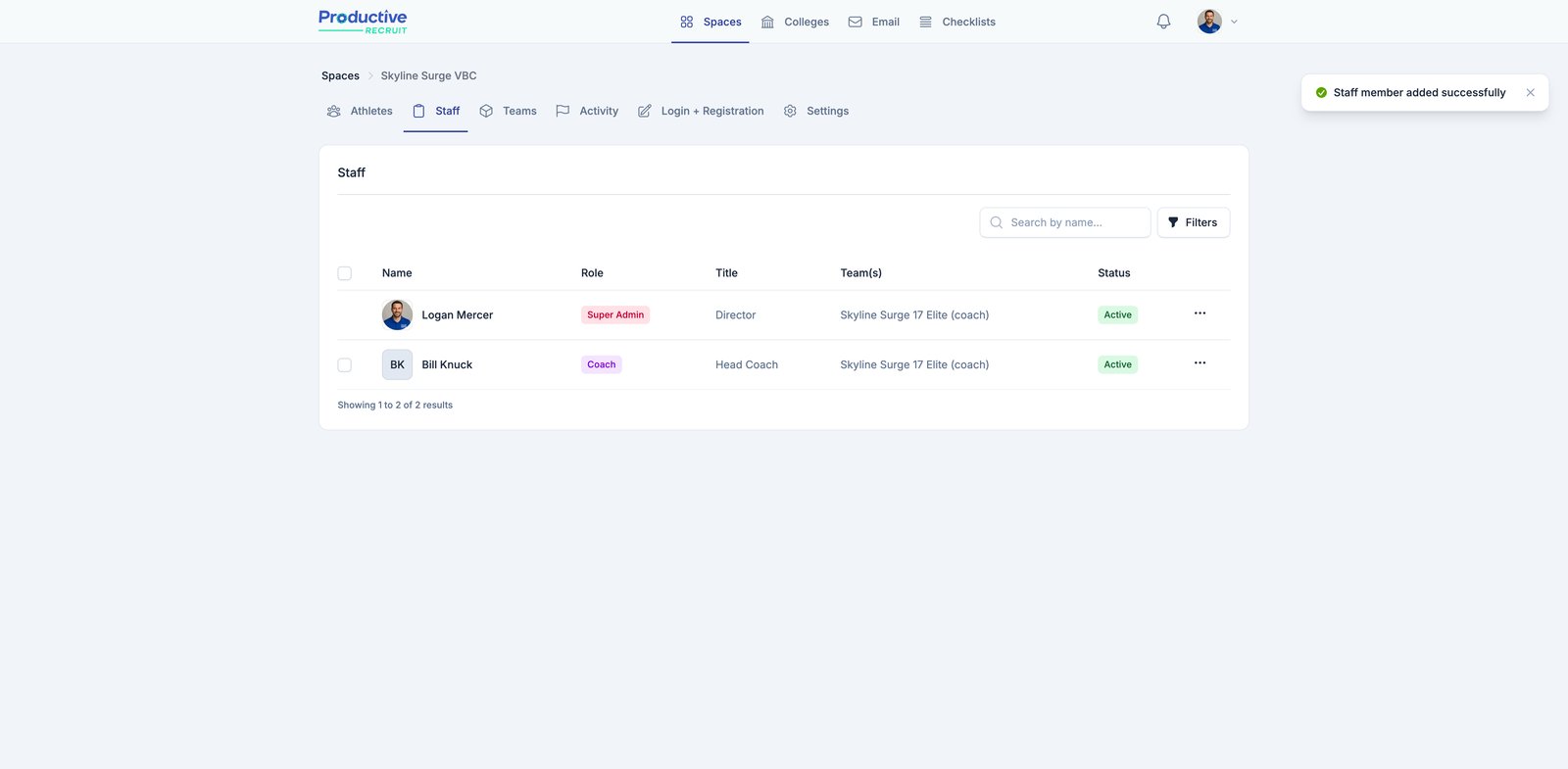Switch to the Teams tab

tap(508, 112)
